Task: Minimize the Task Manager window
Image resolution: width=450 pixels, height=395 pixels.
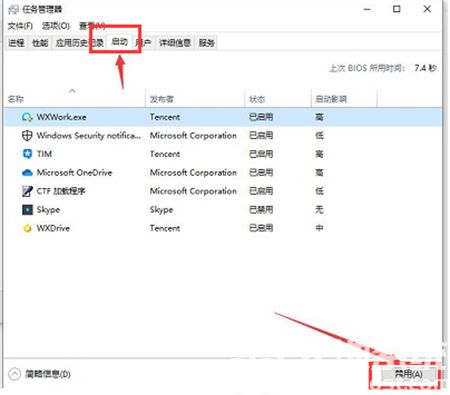Action: point(367,9)
